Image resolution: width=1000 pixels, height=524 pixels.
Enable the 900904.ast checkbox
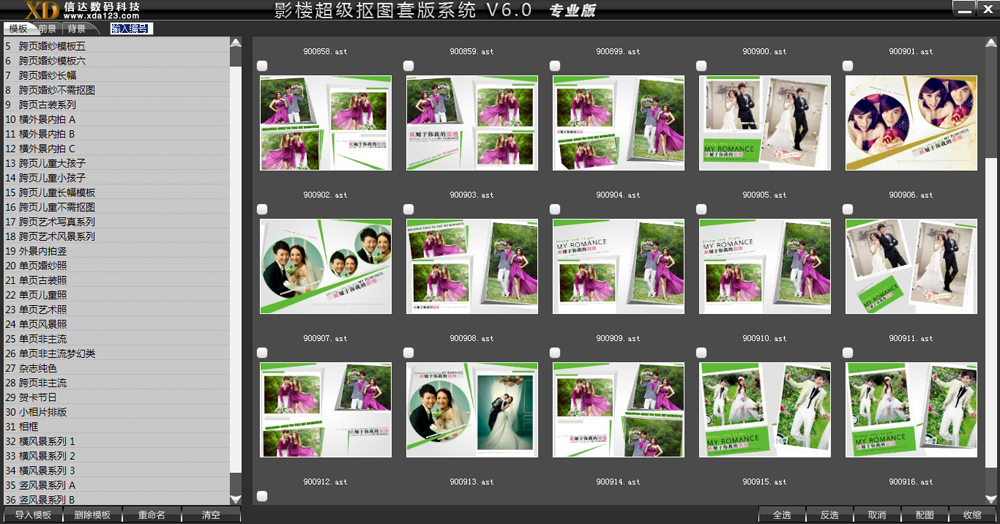click(555, 209)
